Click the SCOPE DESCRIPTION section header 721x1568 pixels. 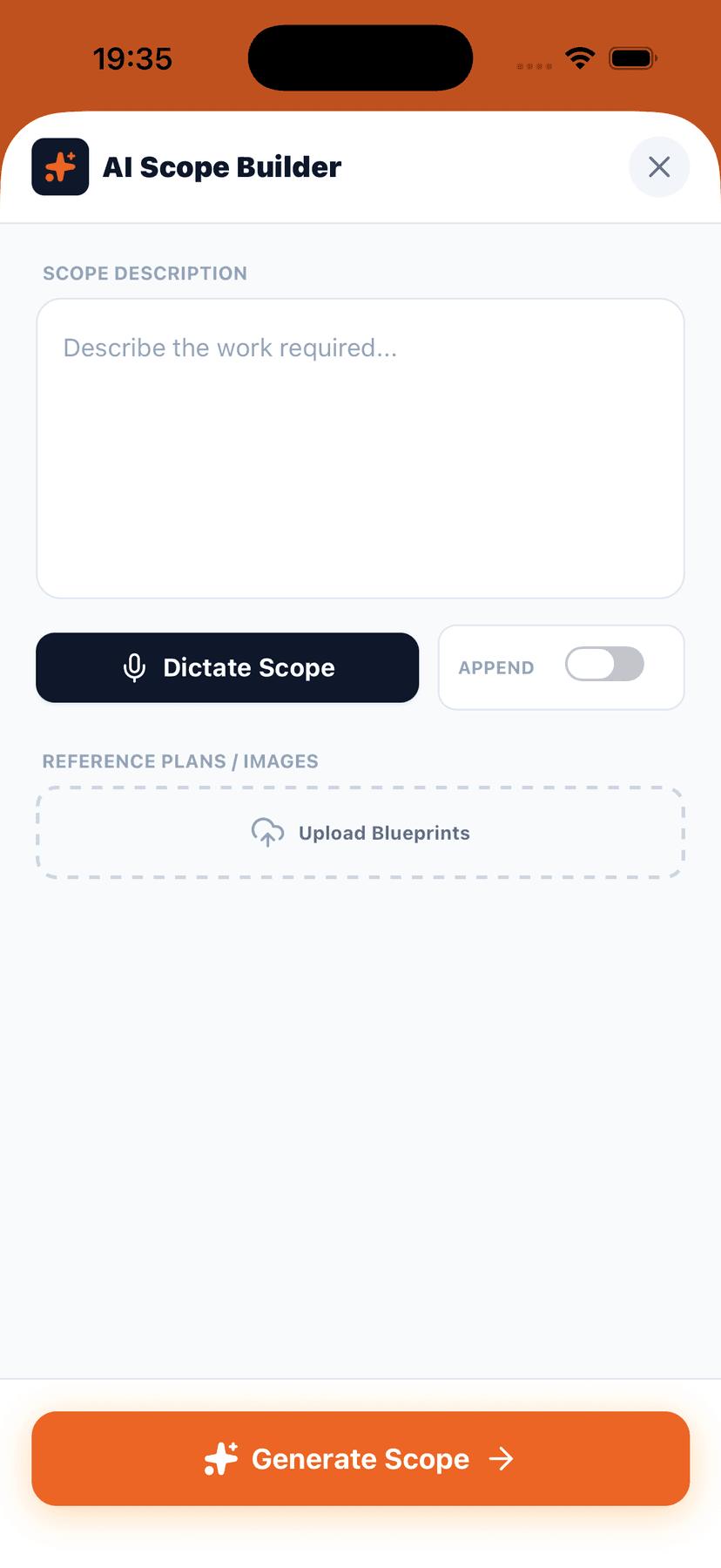click(145, 273)
